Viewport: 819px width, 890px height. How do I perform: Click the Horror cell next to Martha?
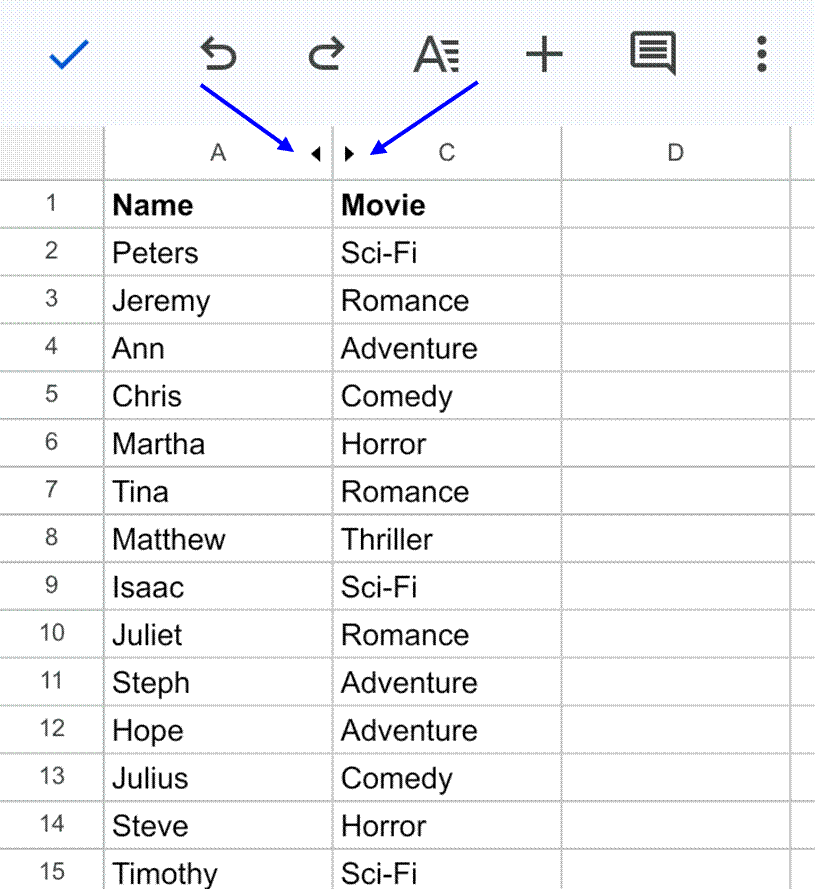[446, 443]
